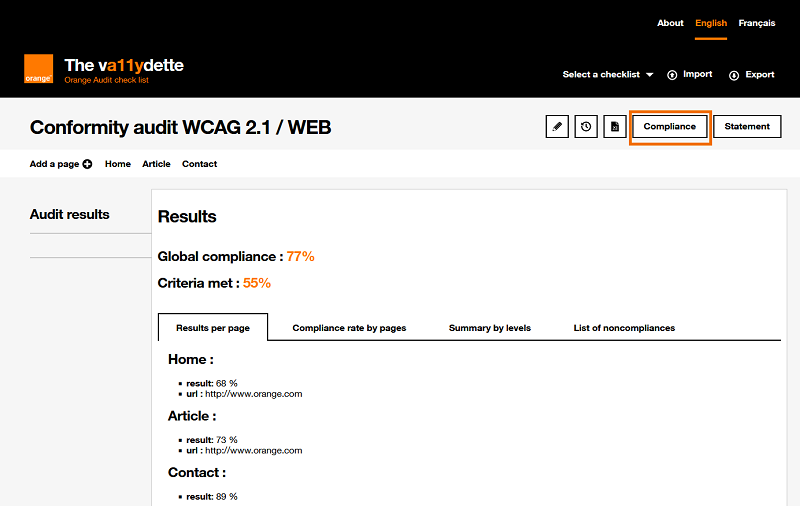Switch language to Français
The image size is (800, 506).
(757, 23)
